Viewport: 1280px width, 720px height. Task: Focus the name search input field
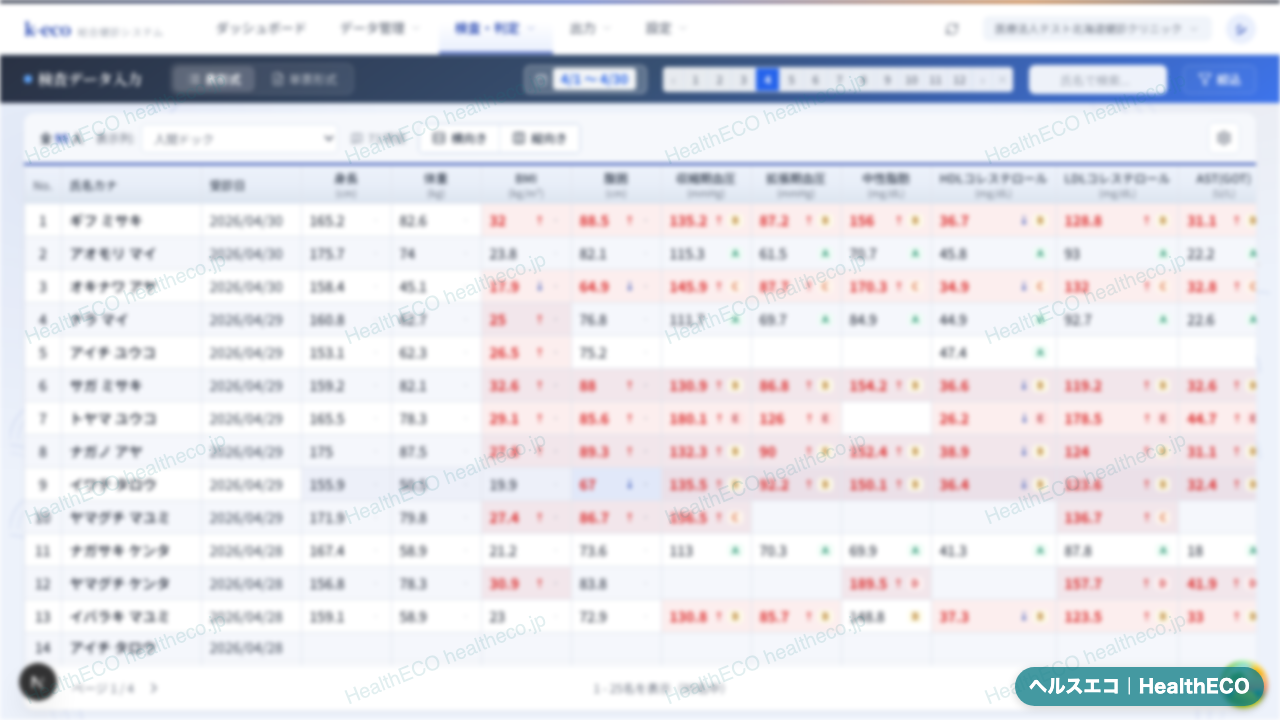coord(1098,79)
